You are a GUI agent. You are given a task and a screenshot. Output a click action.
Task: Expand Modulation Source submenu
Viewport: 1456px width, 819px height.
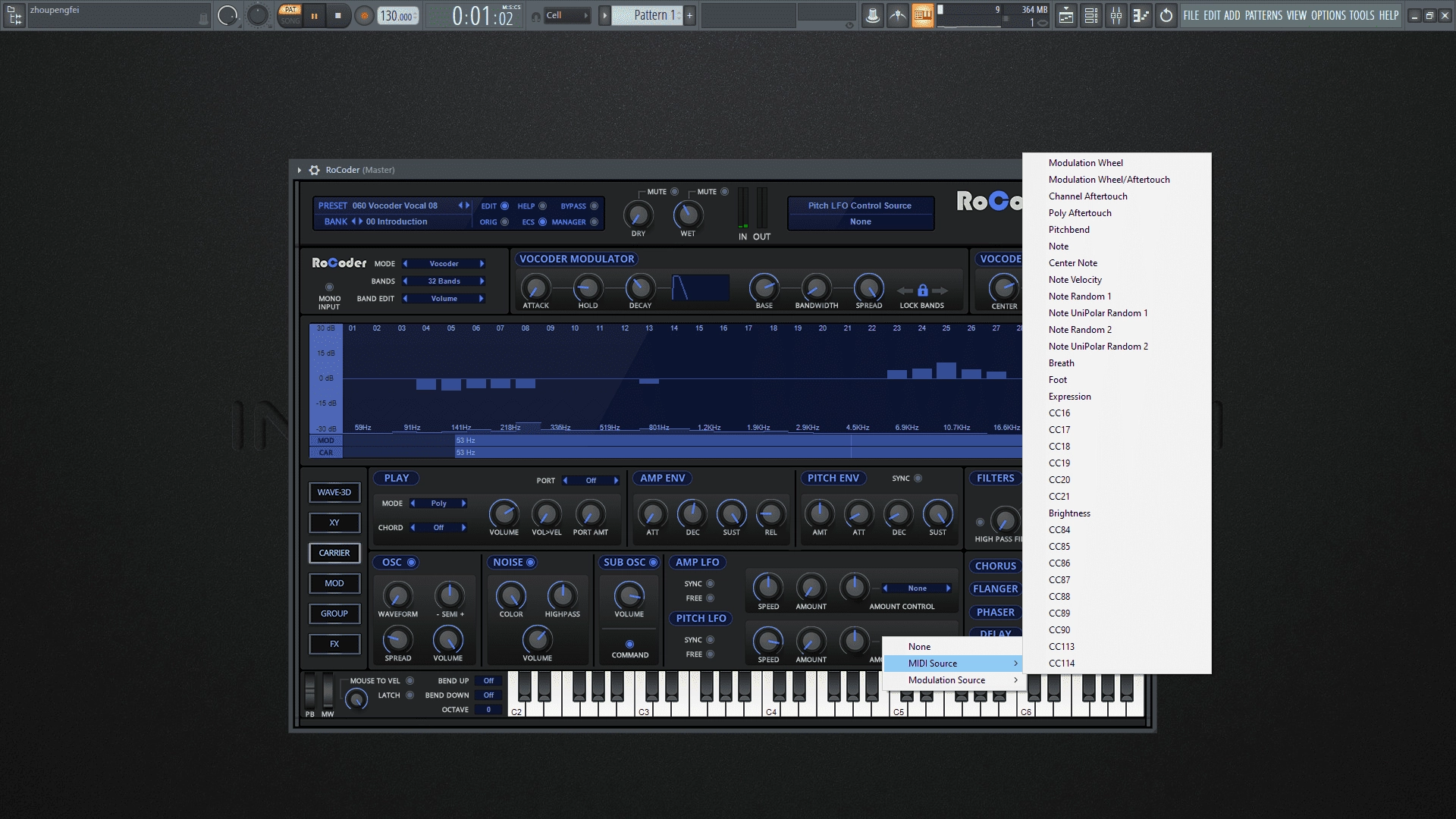[x=953, y=680]
